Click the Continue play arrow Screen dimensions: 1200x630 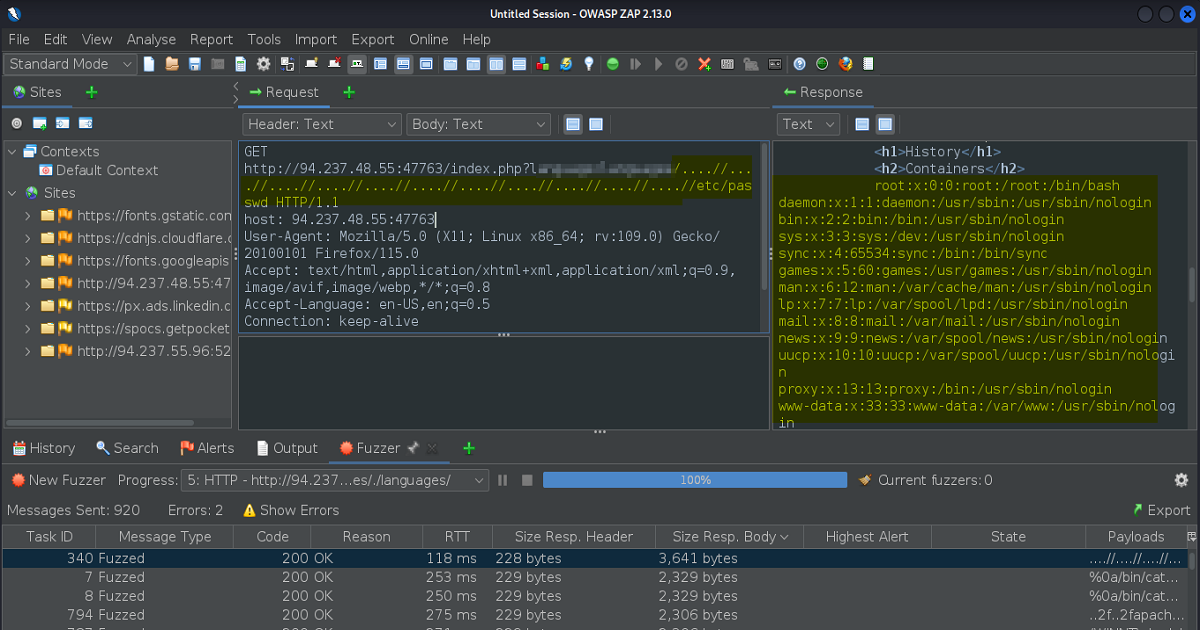click(x=658, y=64)
